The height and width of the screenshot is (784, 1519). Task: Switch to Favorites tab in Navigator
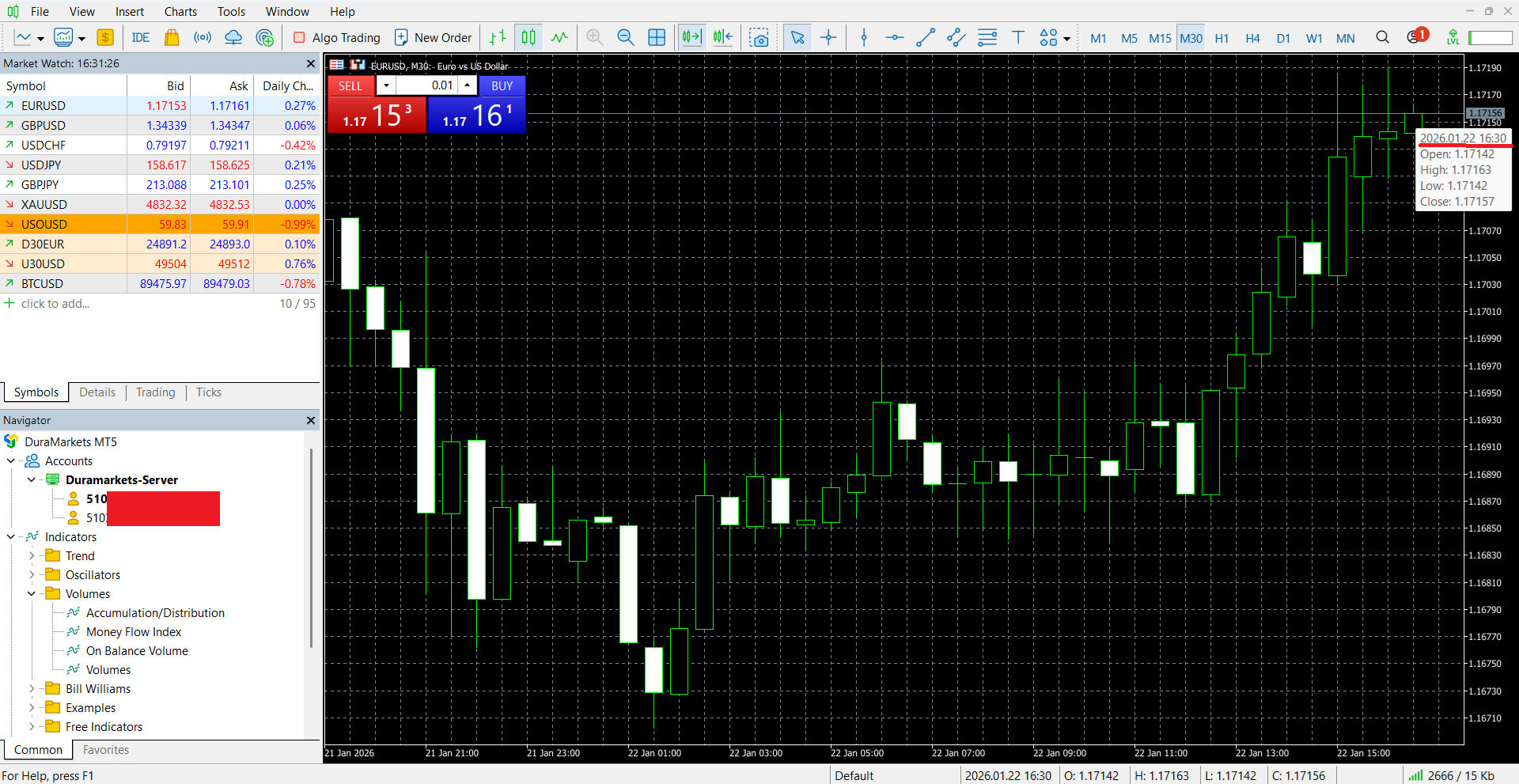click(106, 750)
